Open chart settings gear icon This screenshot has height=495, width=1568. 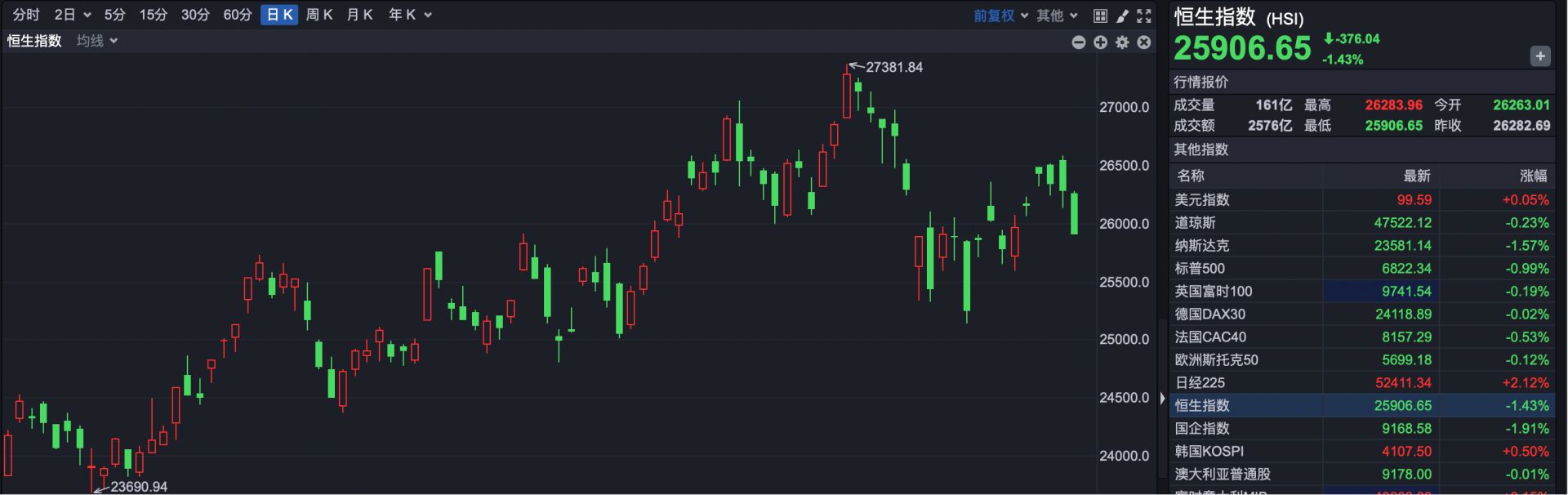tap(1122, 42)
